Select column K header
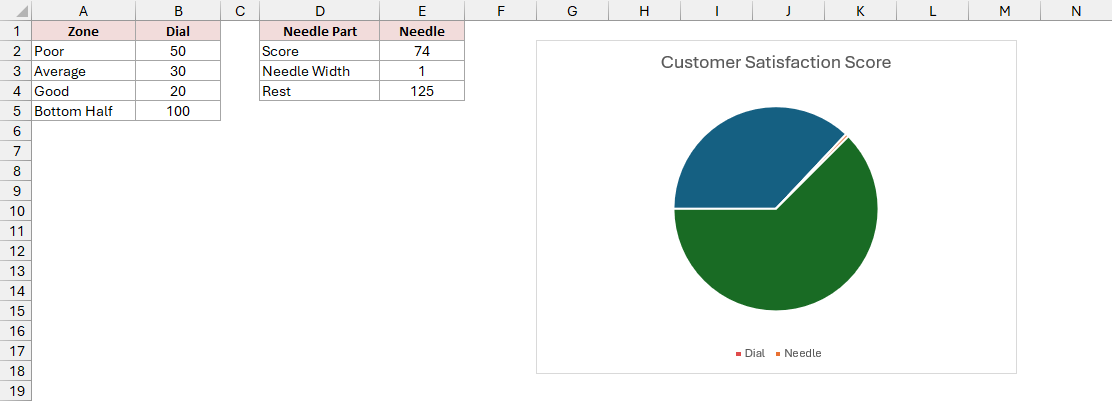Image resolution: width=1112 pixels, height=401 pixels. (860, 11)
